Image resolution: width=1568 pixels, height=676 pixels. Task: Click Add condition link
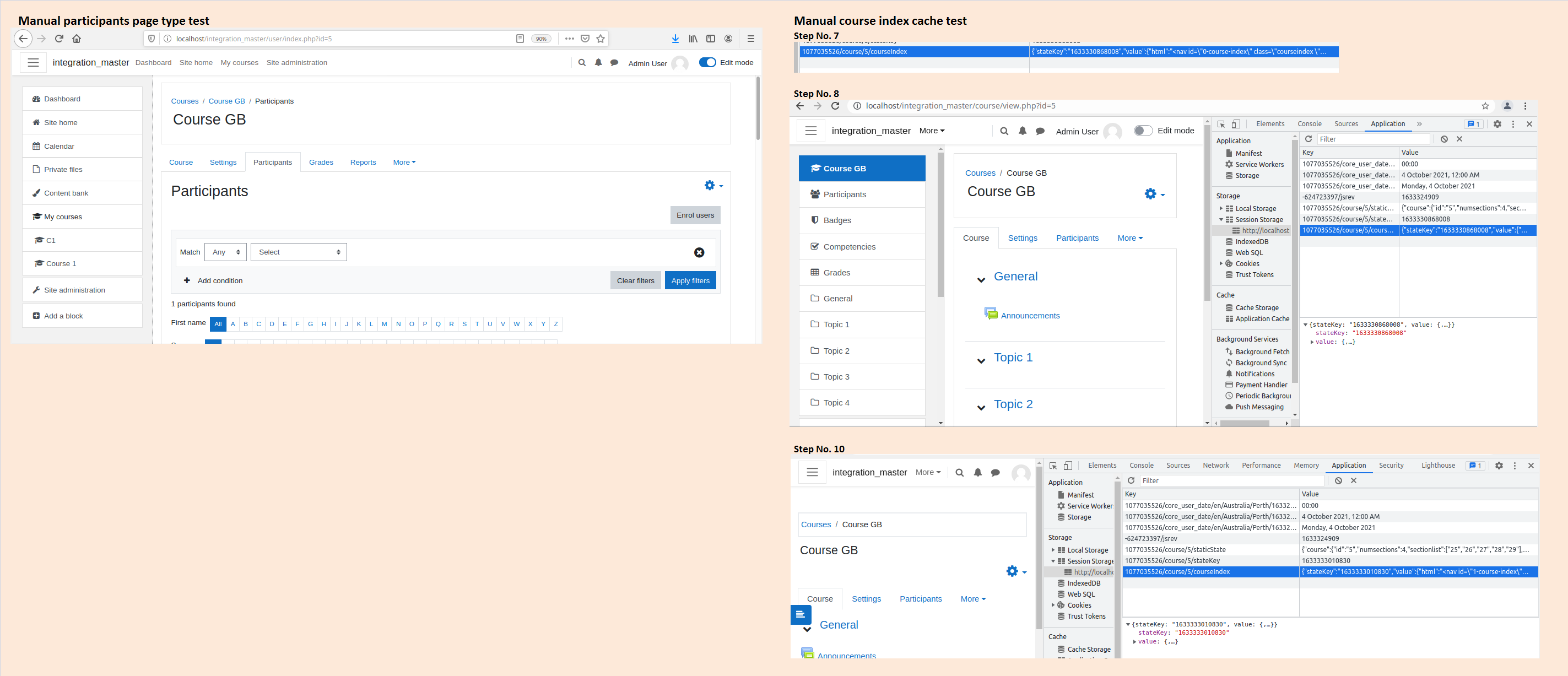214,280
